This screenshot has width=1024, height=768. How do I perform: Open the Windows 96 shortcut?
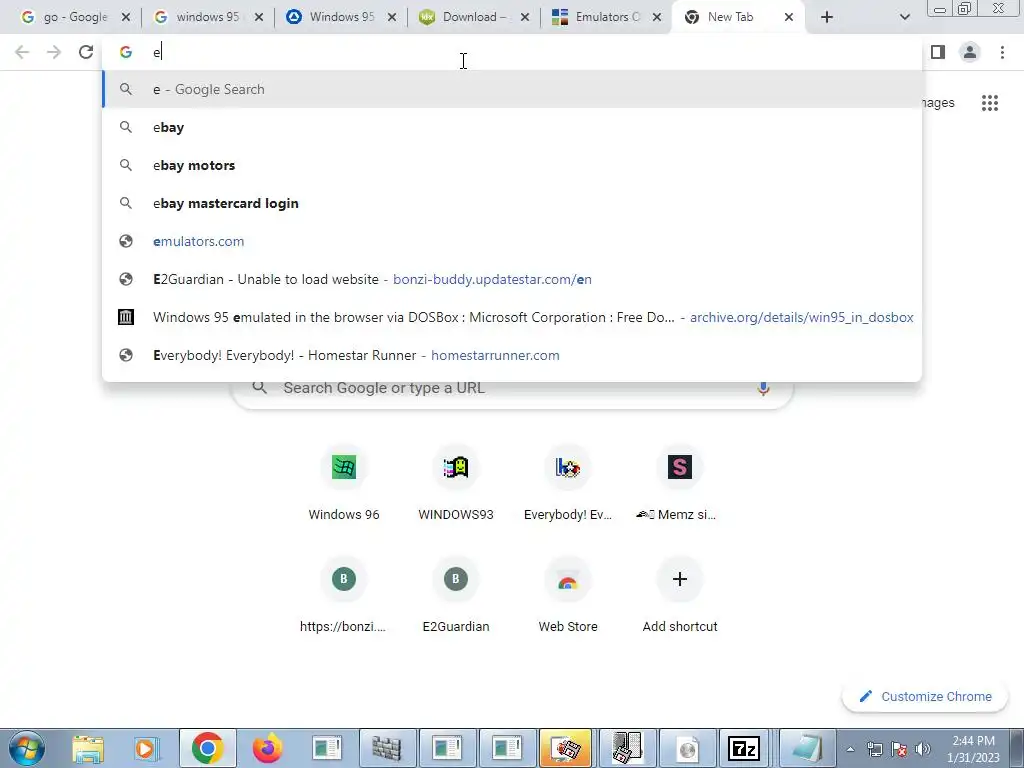click(344, 482)
